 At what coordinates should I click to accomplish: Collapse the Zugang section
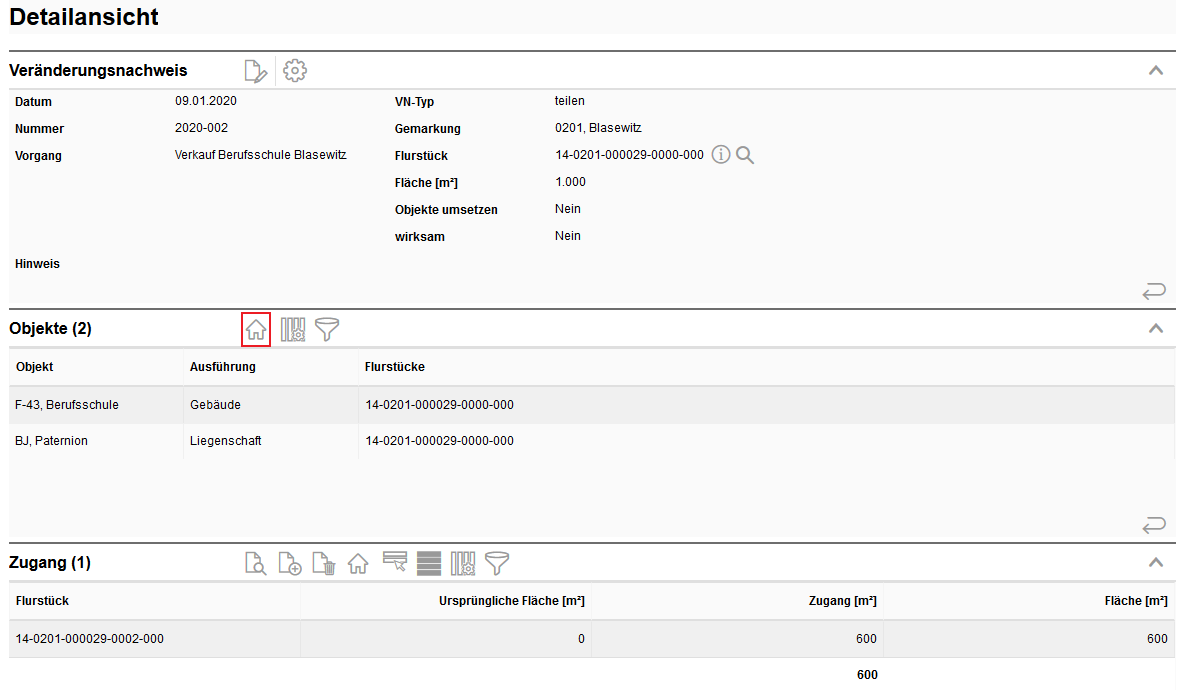coord(1156,563)
